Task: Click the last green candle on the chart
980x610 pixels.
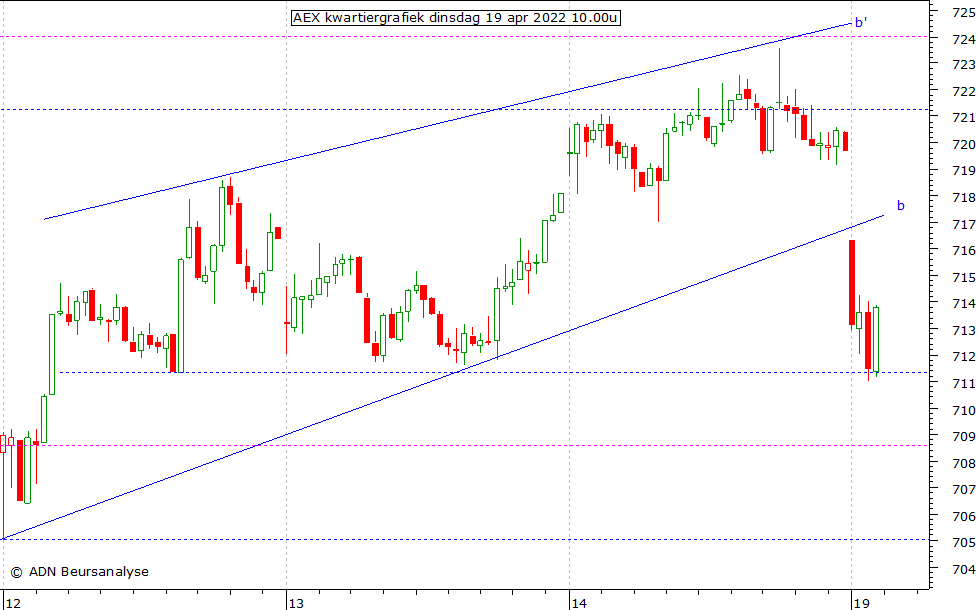Action: (876, 340)
